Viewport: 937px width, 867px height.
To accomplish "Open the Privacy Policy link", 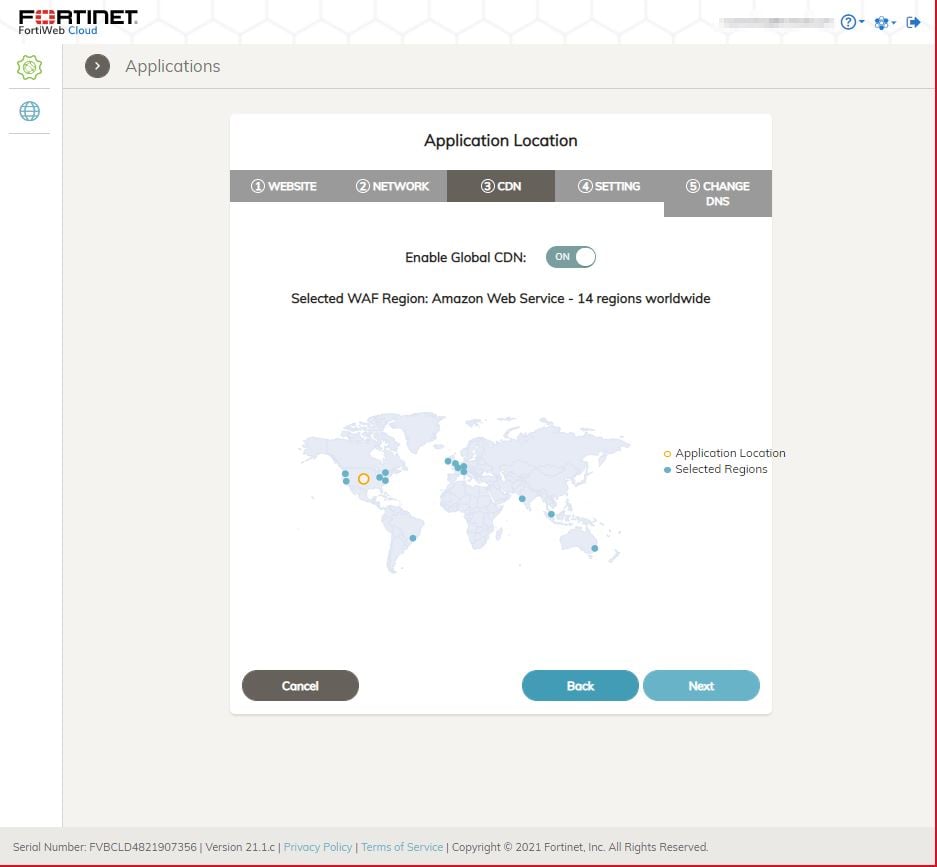I will (x=318, y=847).
